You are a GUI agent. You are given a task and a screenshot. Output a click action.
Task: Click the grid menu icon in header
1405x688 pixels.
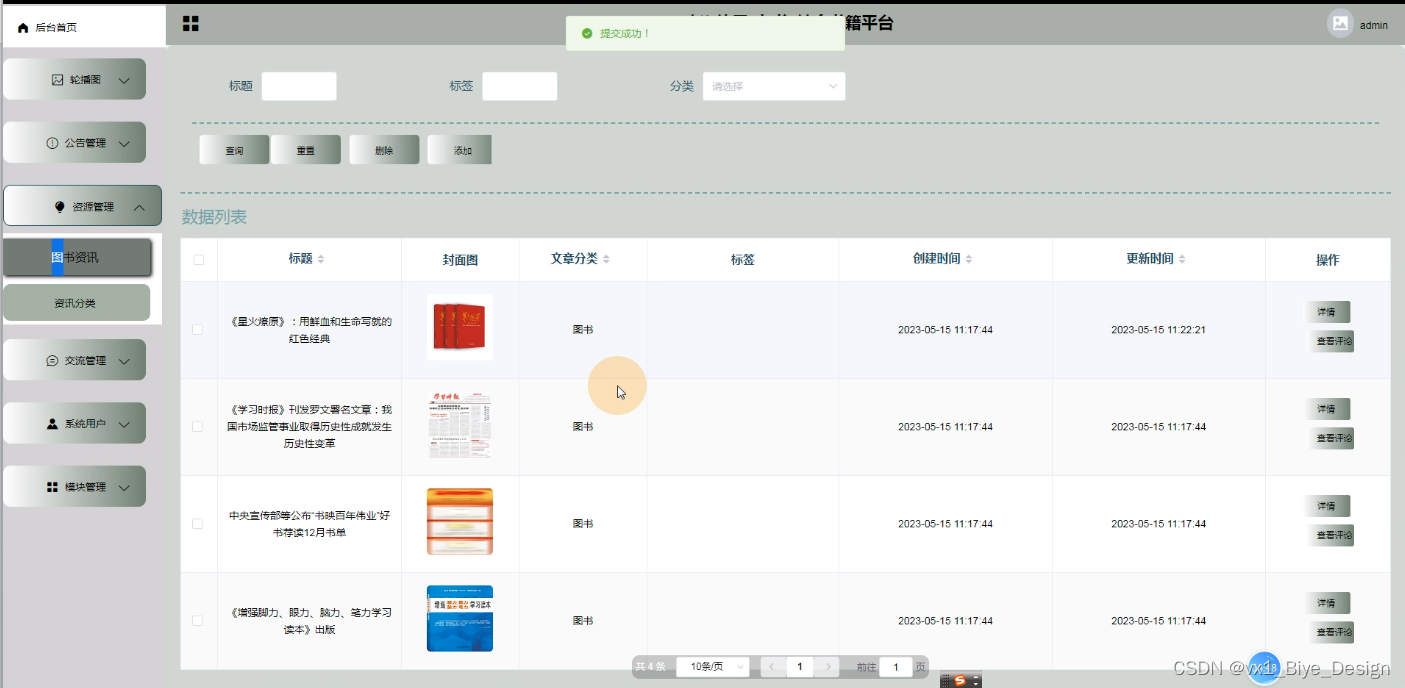click(190, 24)
